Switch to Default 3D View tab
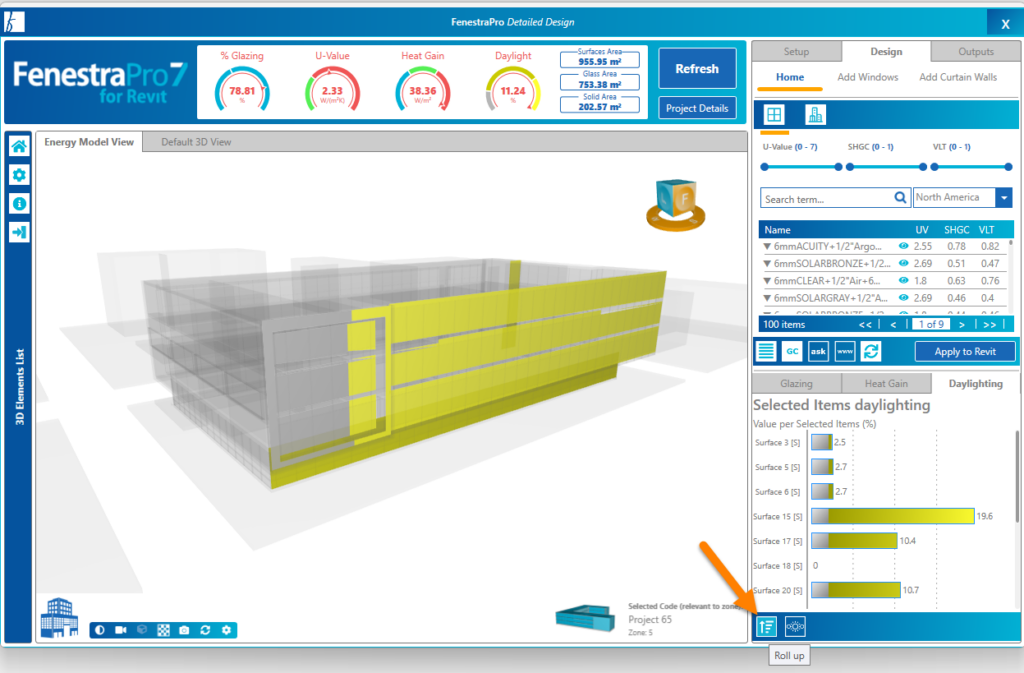 coord(196,142)
